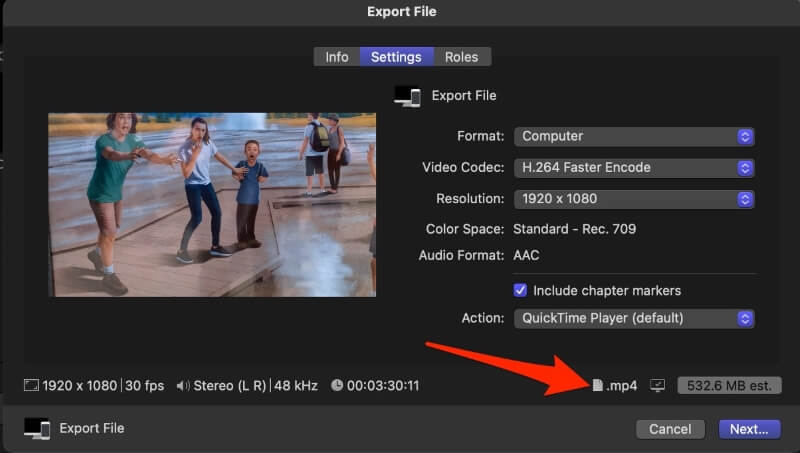Click the Export File window title
The image size is (800, 453).
point(402,12)
